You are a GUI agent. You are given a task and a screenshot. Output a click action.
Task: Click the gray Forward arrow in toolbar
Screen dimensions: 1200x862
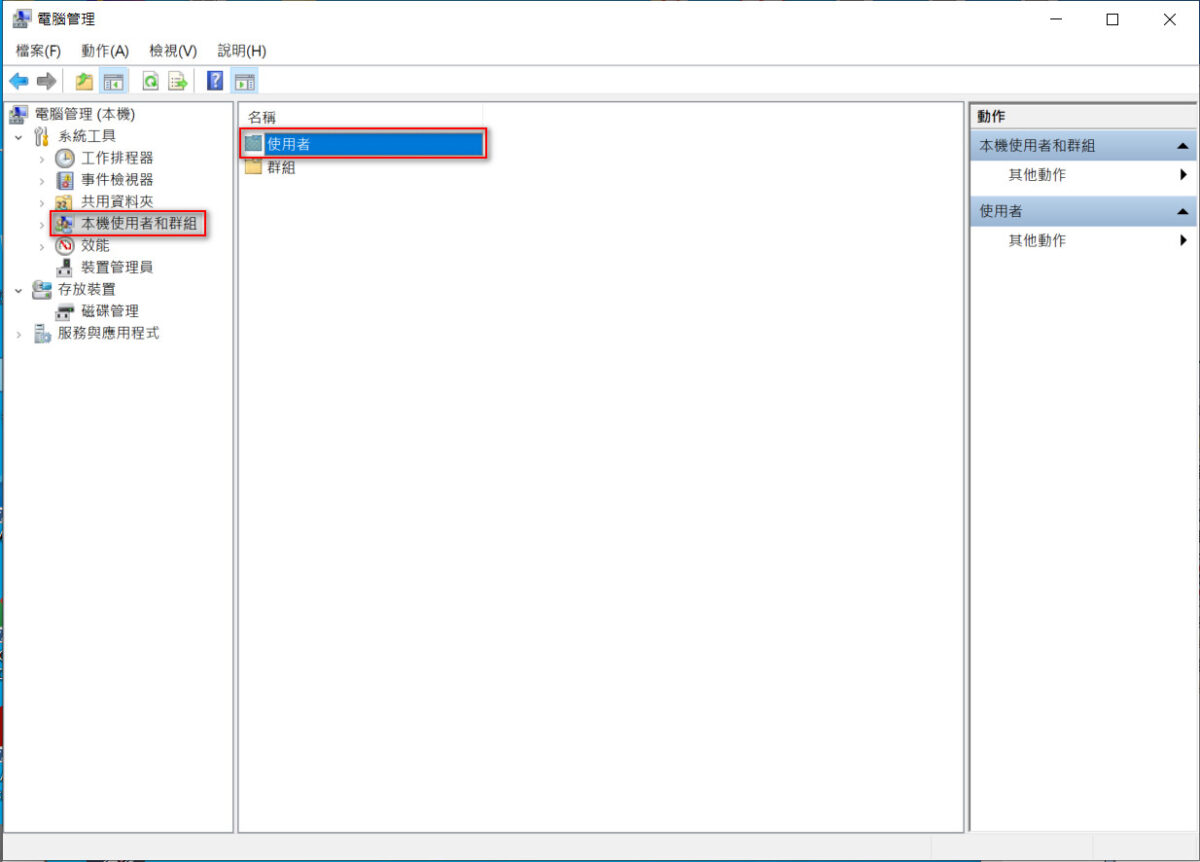click(x=46, y=81)
